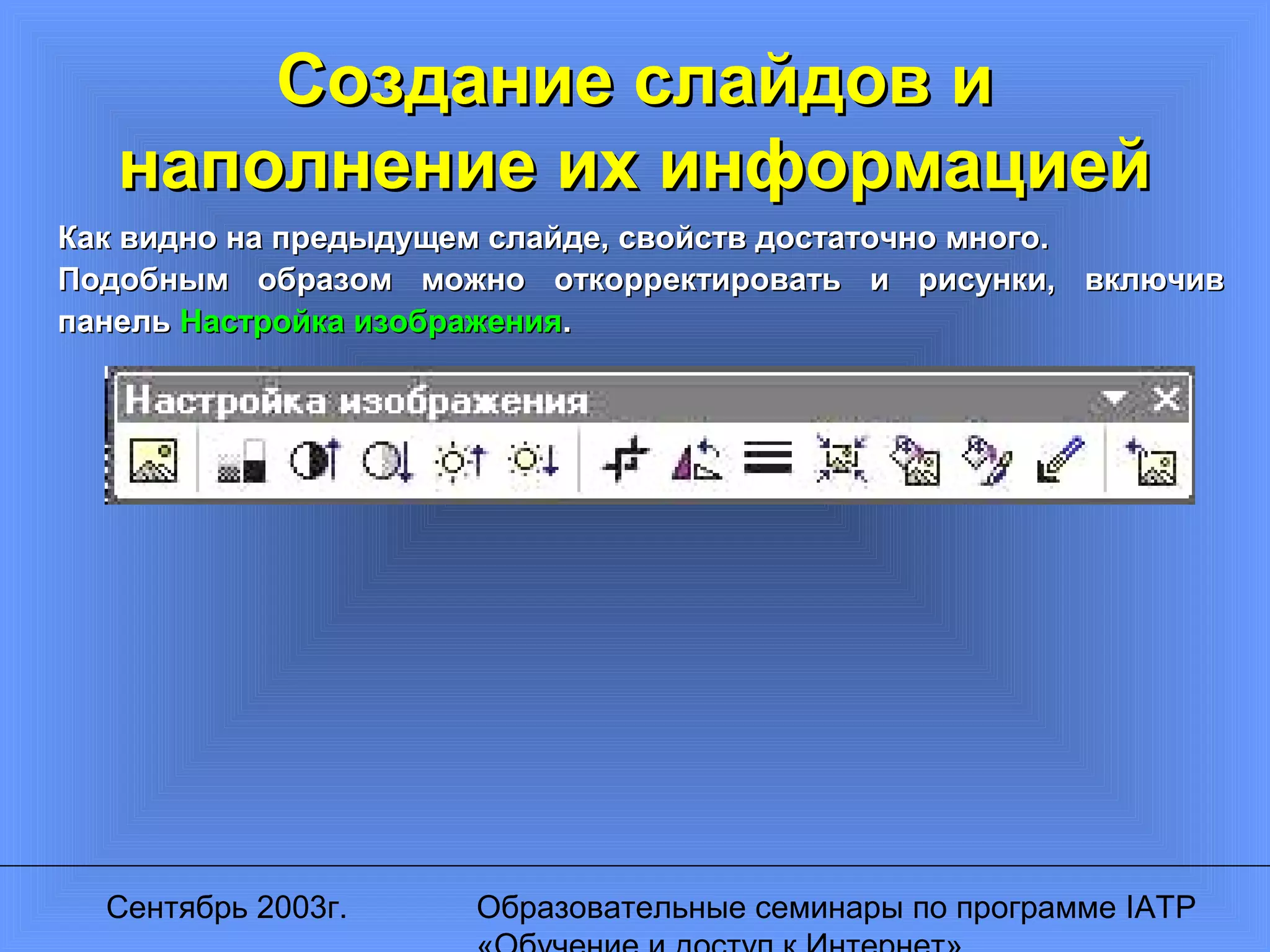The height and width of the screenshot is (952, 1270).
Task: Click the green text Настройка изображения
Action: point(371,322)
